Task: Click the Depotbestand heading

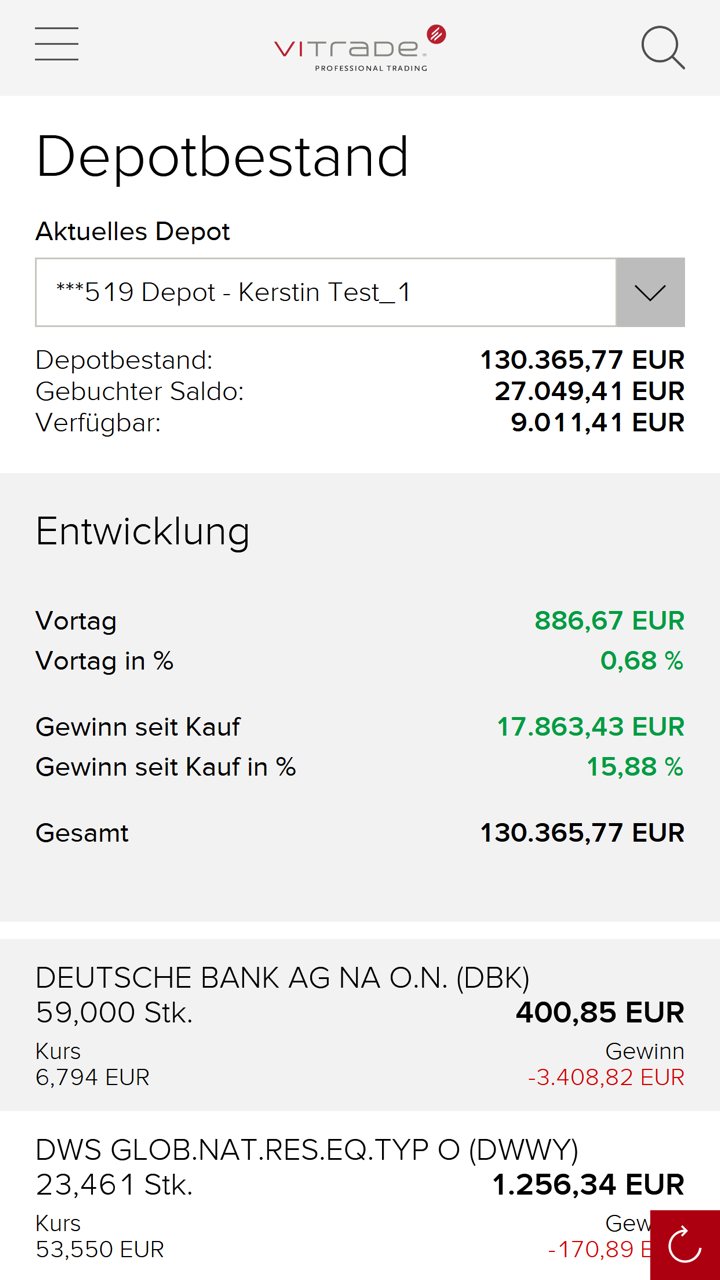Action: tap(222, 157)
